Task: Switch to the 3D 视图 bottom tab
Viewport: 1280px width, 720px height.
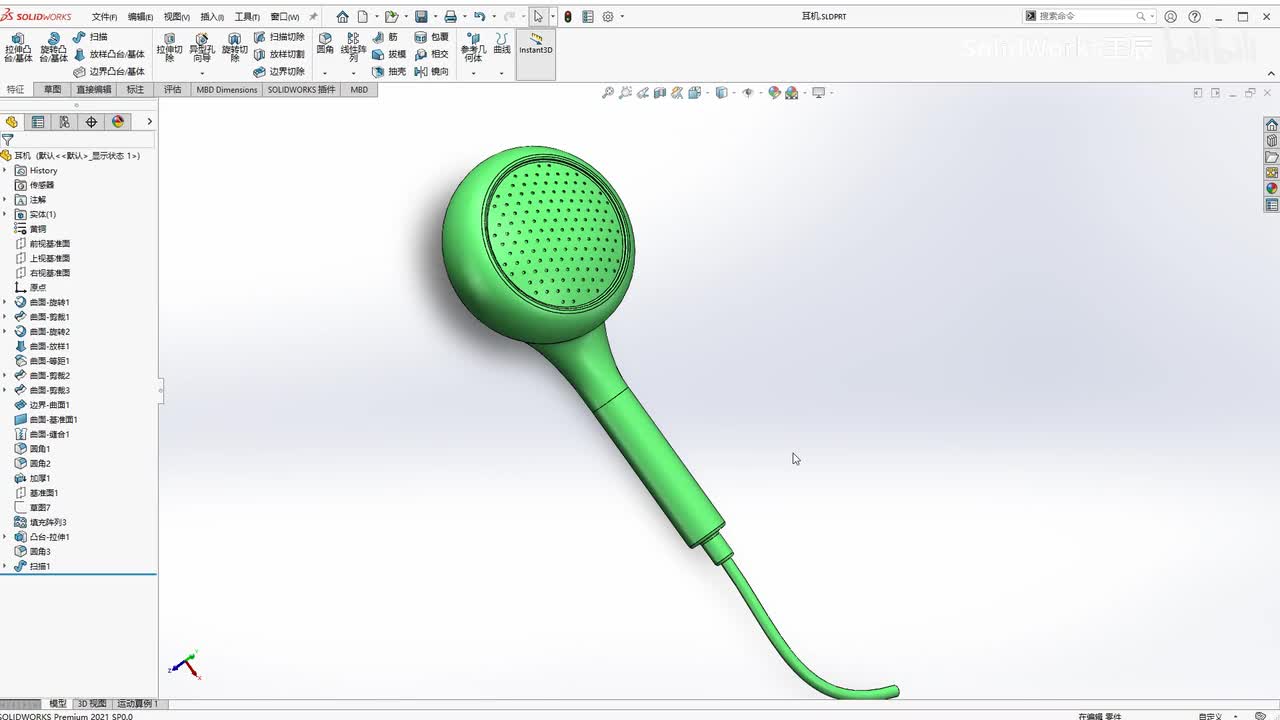Action: click(x=92, y=704)
